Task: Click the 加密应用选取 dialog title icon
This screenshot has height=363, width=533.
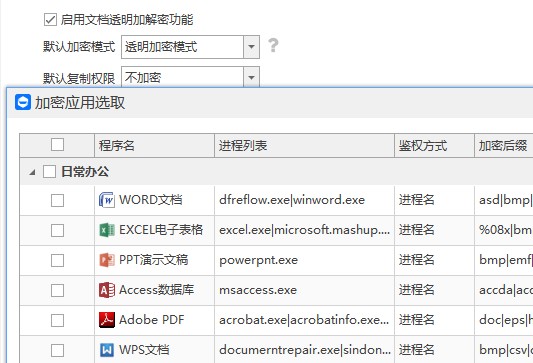Action: coord(23,102)
